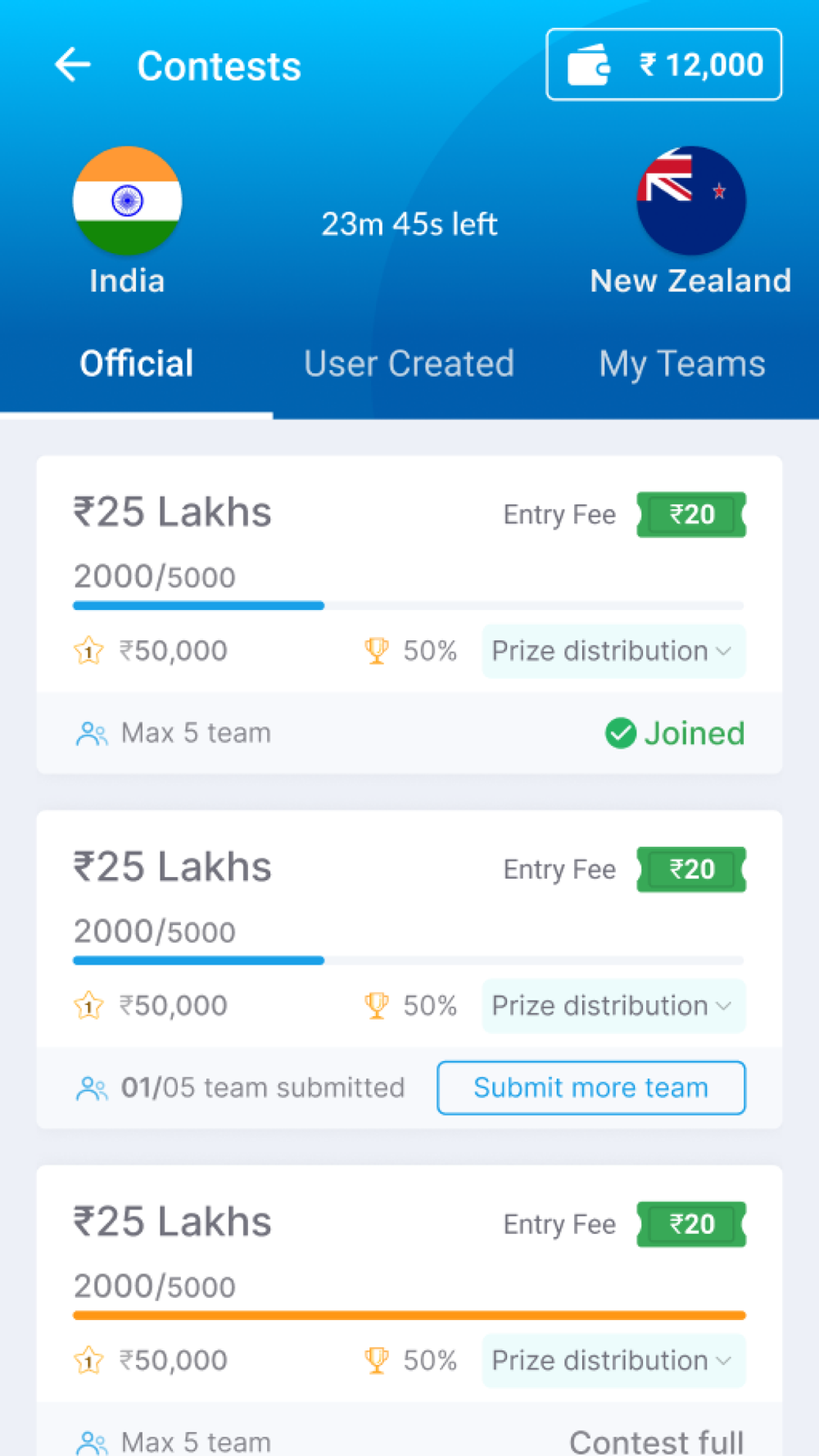This screenshot has width=819, height=1456.
Task: Tap the orange full progress bar in third contest
Action: tap(409, 1315)
